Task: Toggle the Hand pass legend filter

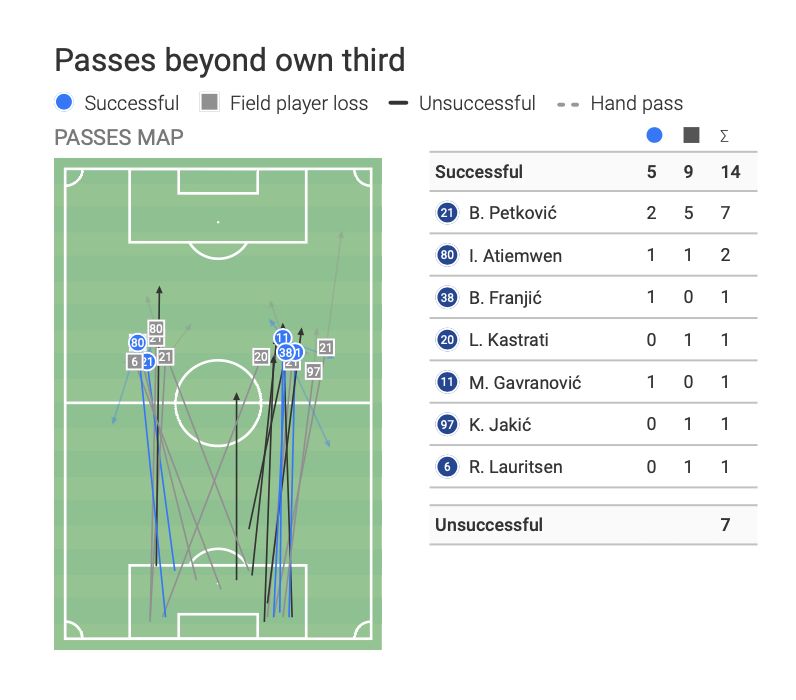Action: coord(622,103)
